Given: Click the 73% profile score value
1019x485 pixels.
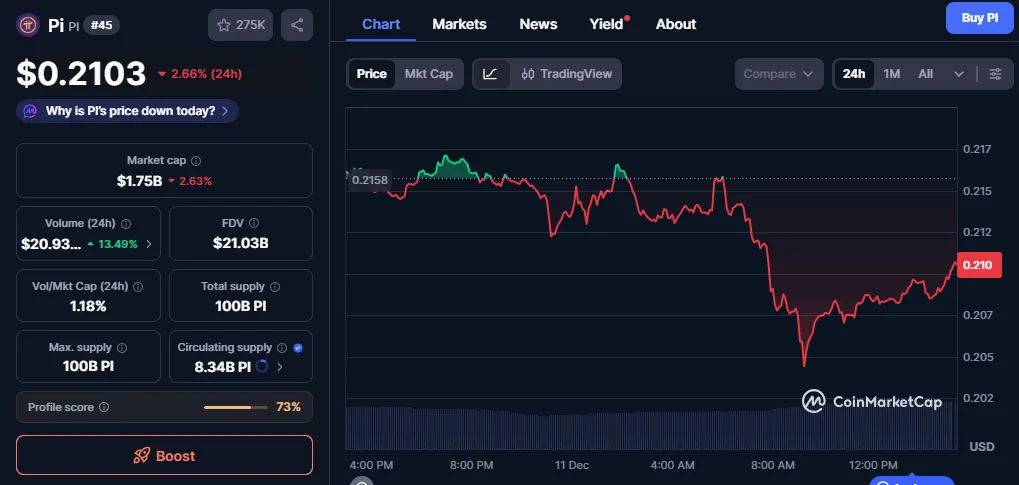Looking at the screenshot, I should pyautogui.click(x=289, y=408).
